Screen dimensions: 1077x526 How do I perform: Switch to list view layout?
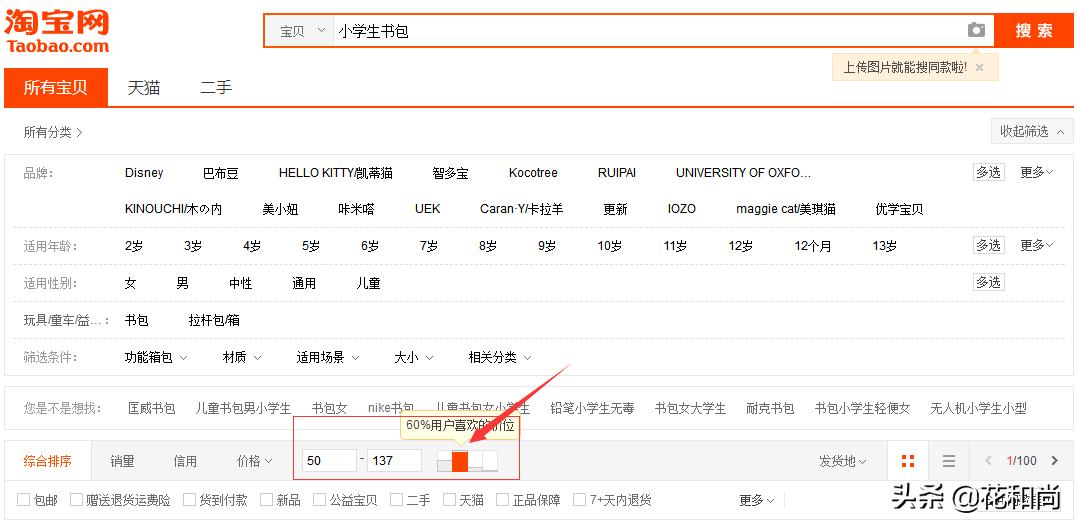(949, 461)
